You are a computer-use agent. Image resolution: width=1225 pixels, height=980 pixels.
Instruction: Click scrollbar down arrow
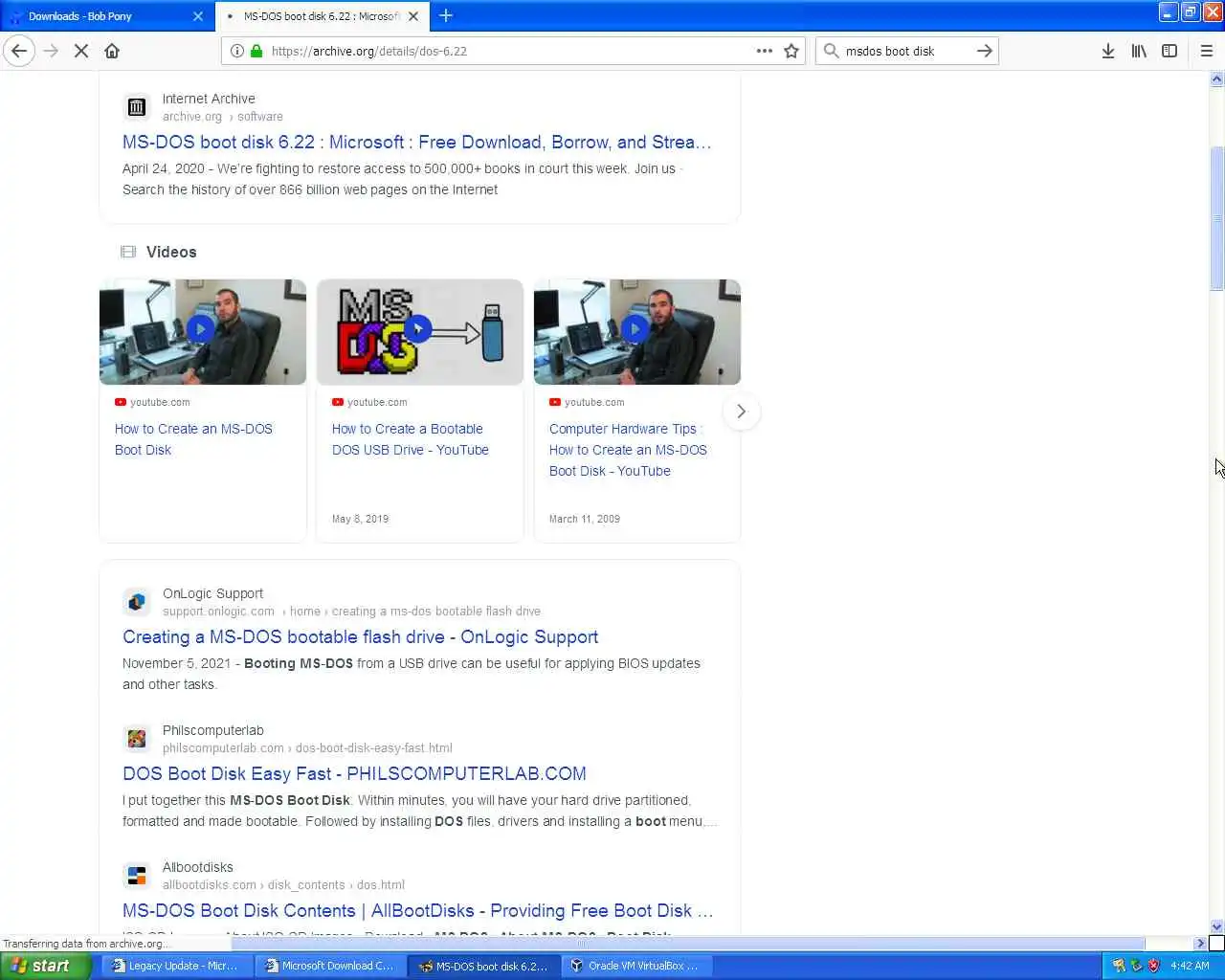(x=1217, y=926)
